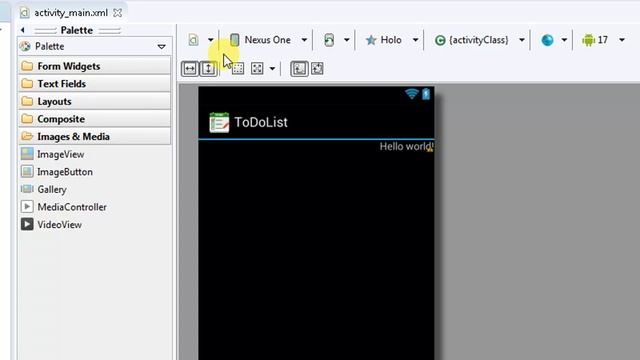Expand the Text Fields category
This screenshot has height=360, width=640.
coord(94,84)
